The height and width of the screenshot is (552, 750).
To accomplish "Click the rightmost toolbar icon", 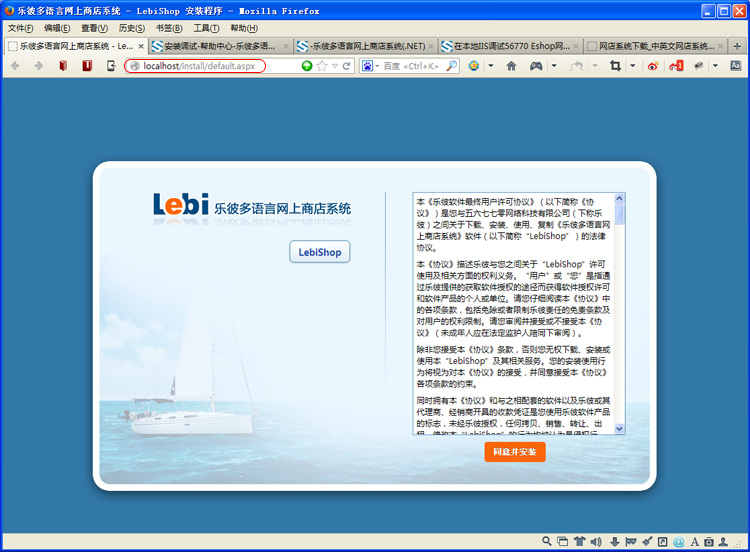I will 736,66.
